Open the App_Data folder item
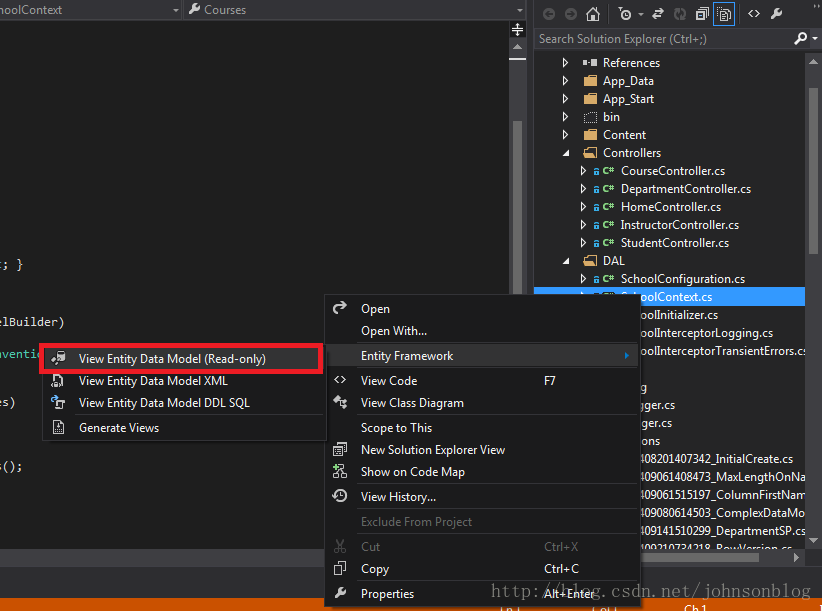This screenshot has height=611, width=822. tap(628, 81)
